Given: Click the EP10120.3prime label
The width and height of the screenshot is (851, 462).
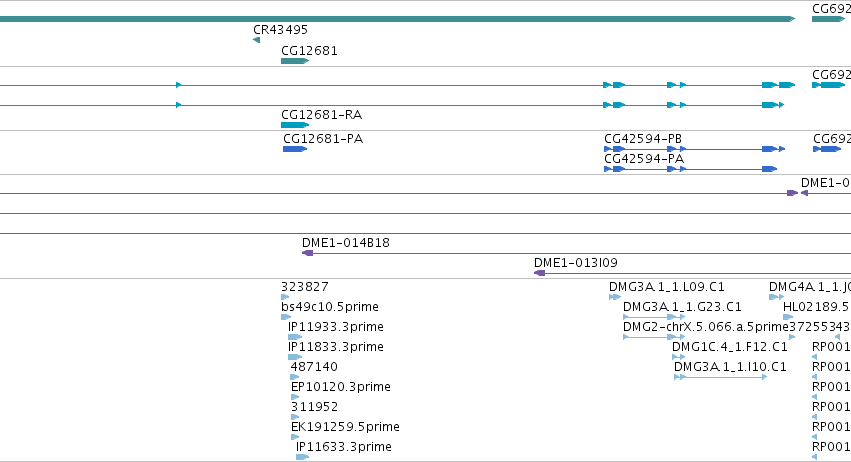Looking at the screenshot, I should point(341,387).
